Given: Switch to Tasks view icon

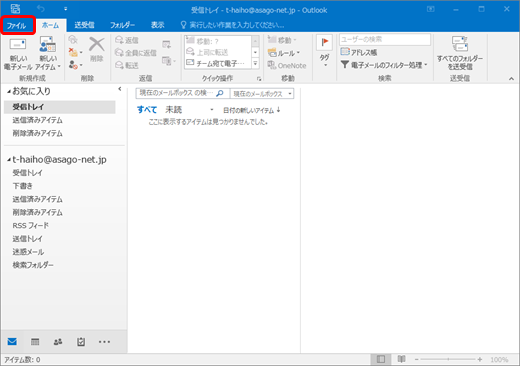Looking at the screenshot, I should pyautogui.click(x=81, y=341).
